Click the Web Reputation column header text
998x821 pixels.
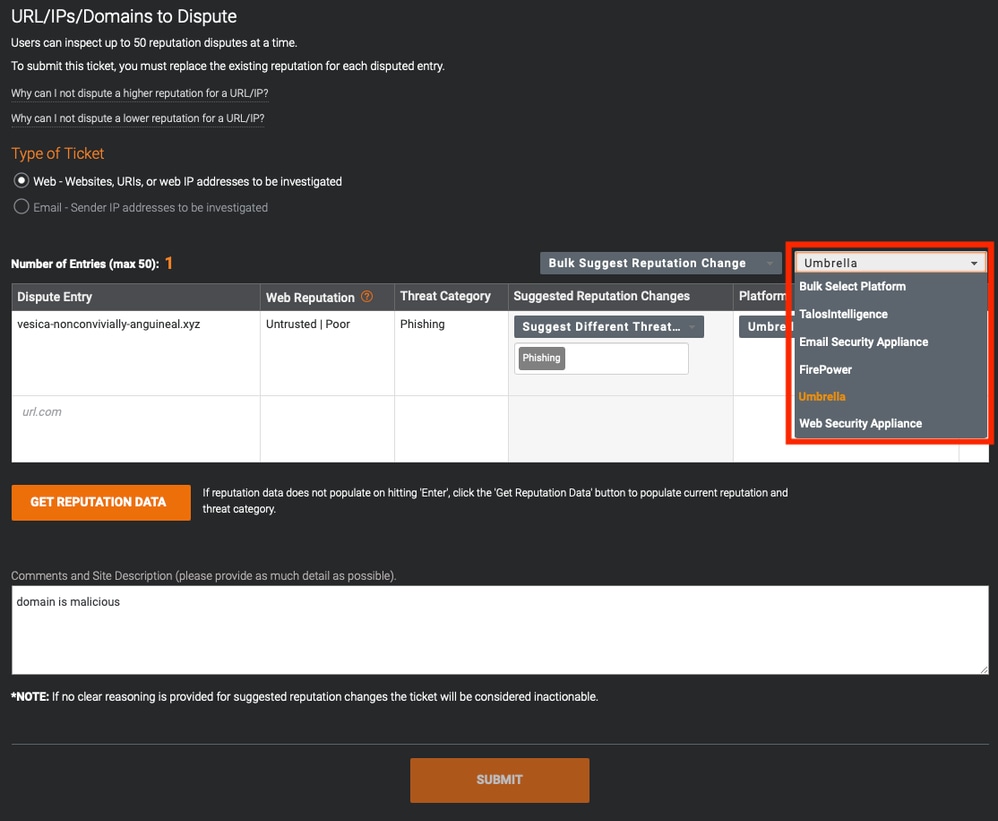coord(310,297)
